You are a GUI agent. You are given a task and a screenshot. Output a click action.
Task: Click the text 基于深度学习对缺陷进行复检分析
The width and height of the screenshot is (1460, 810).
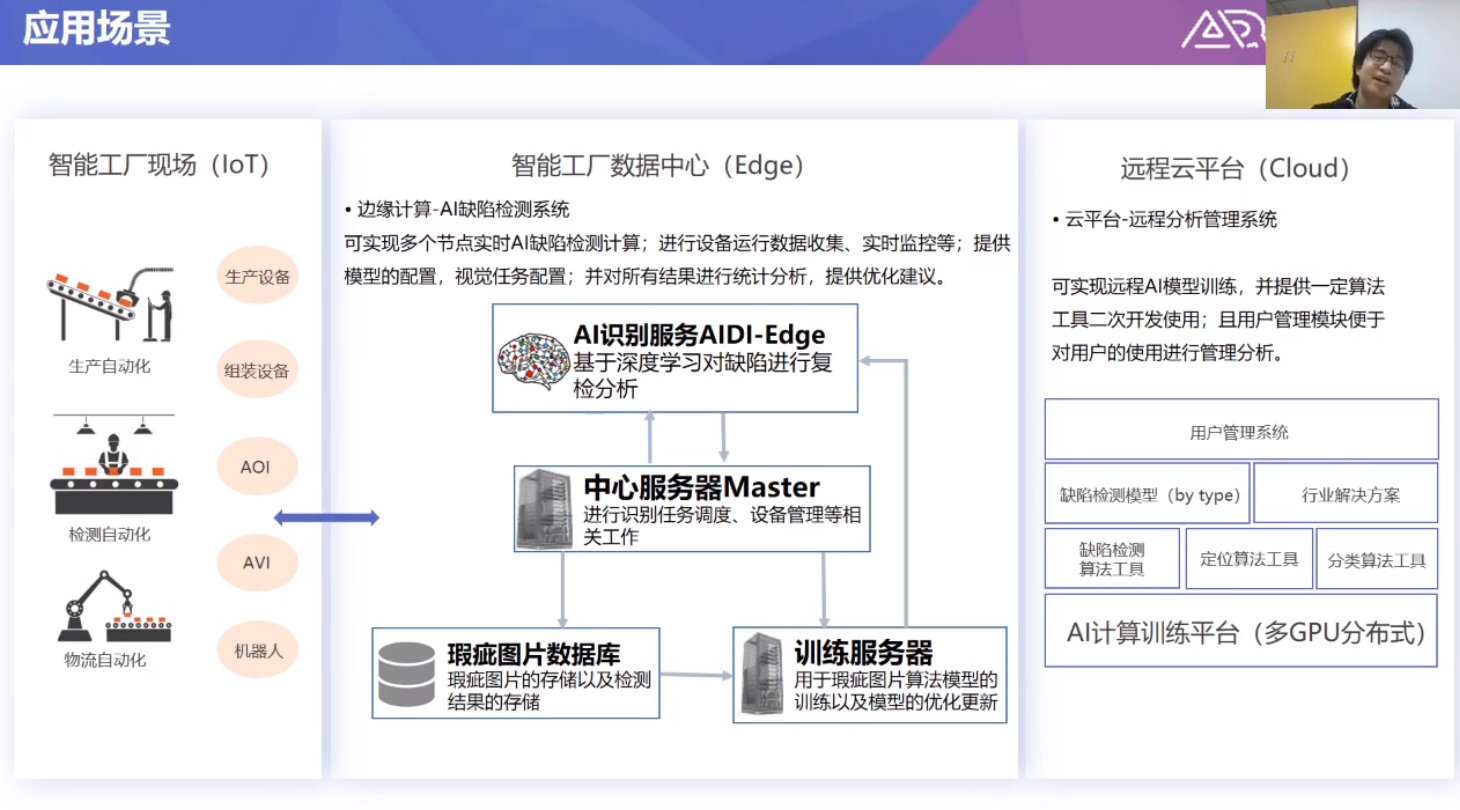(x=702, y=376)
